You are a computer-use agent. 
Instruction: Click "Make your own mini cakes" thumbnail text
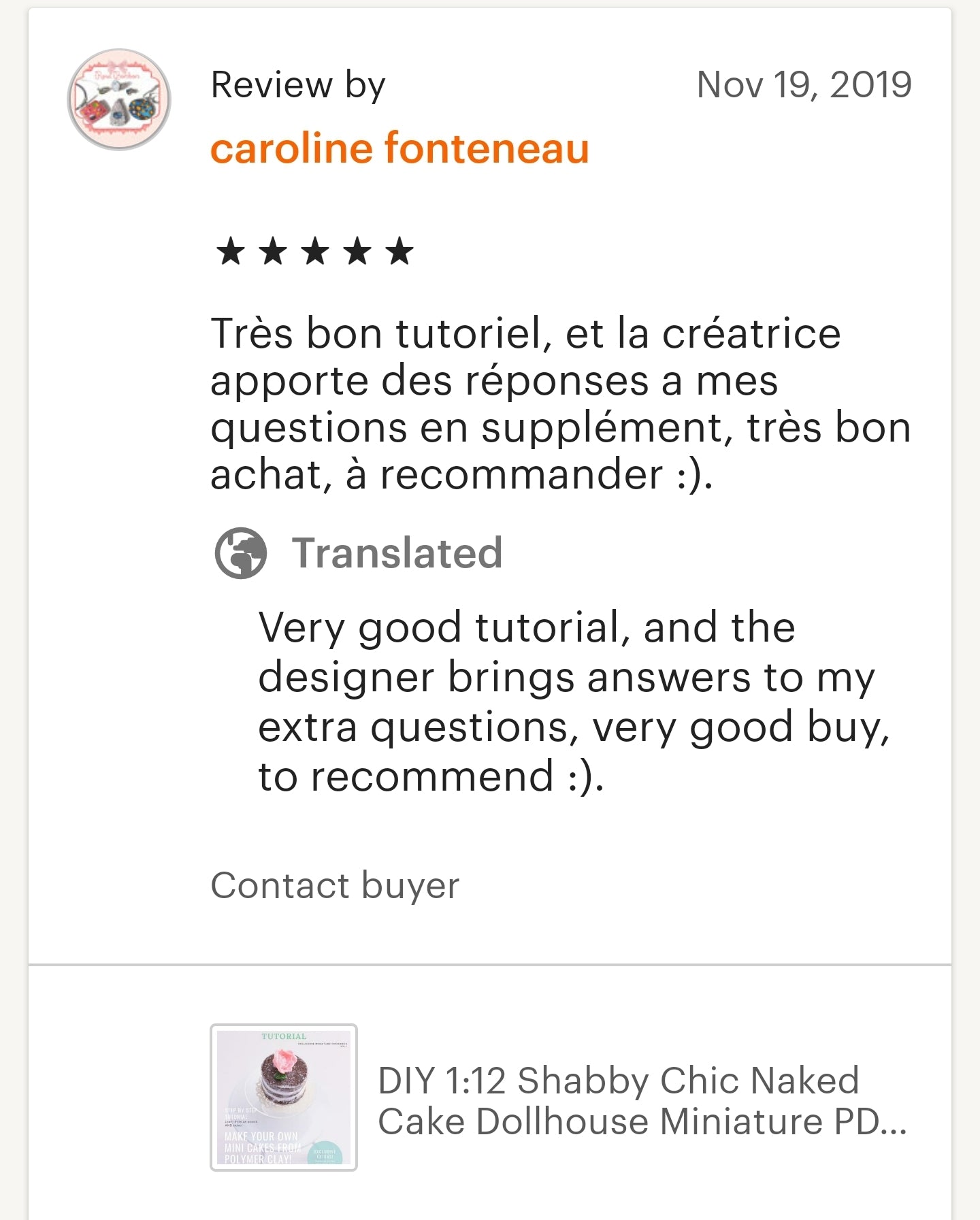261,1147
